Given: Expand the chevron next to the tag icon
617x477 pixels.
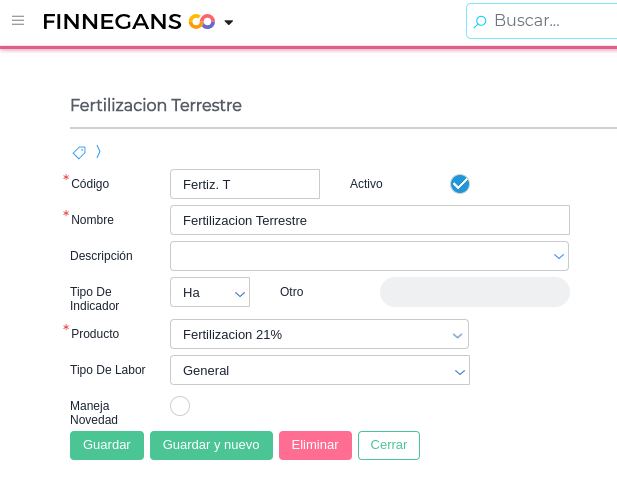Looking at the screenshot, I should [98, 152].
